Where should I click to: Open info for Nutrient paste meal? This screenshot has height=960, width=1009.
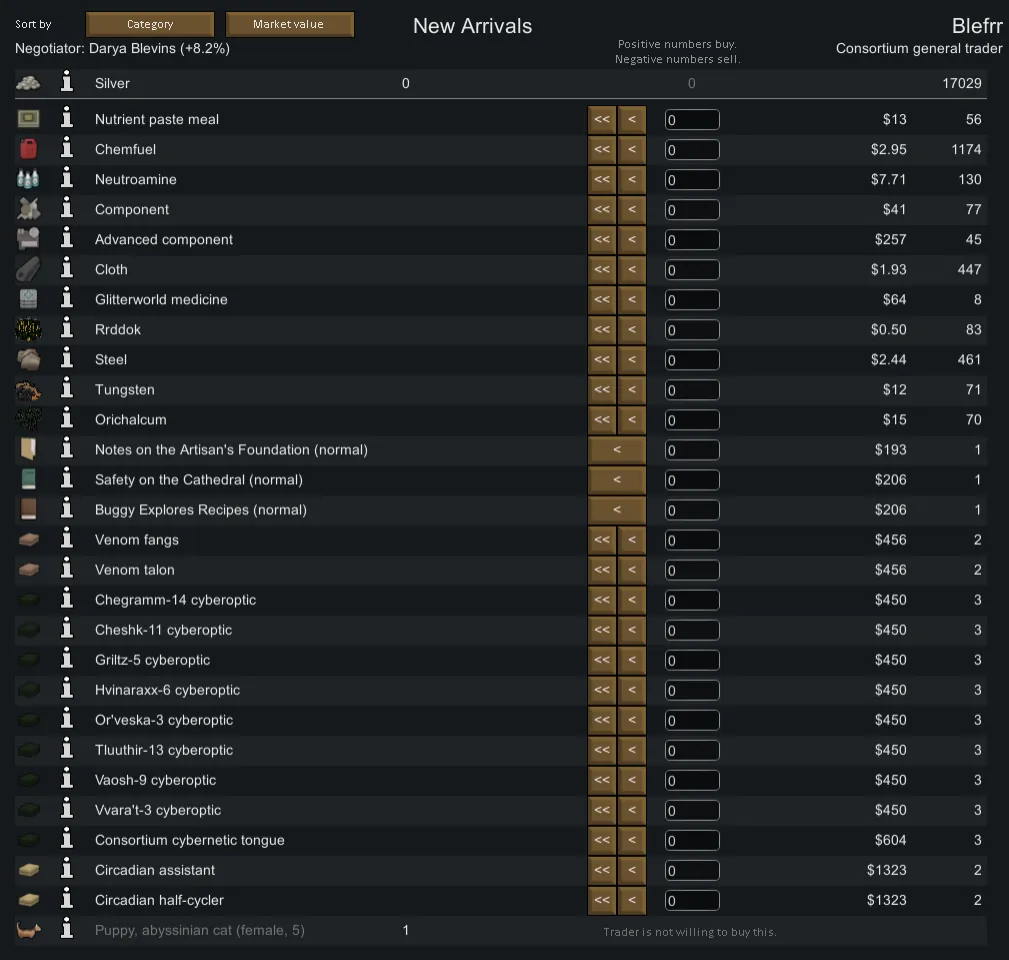pyautogui.click(x=67, y=119)
